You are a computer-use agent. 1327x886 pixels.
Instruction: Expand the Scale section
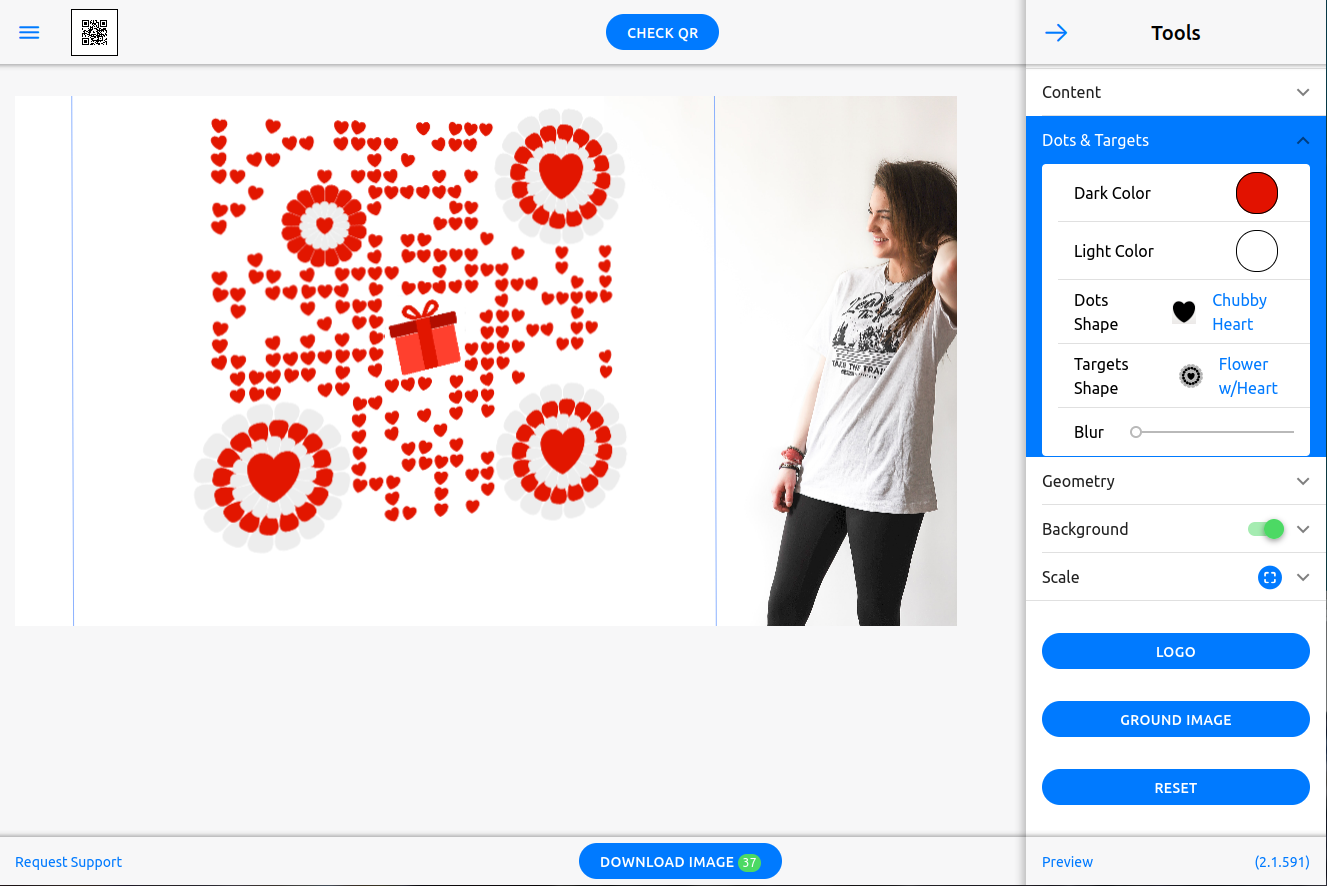1302,577
